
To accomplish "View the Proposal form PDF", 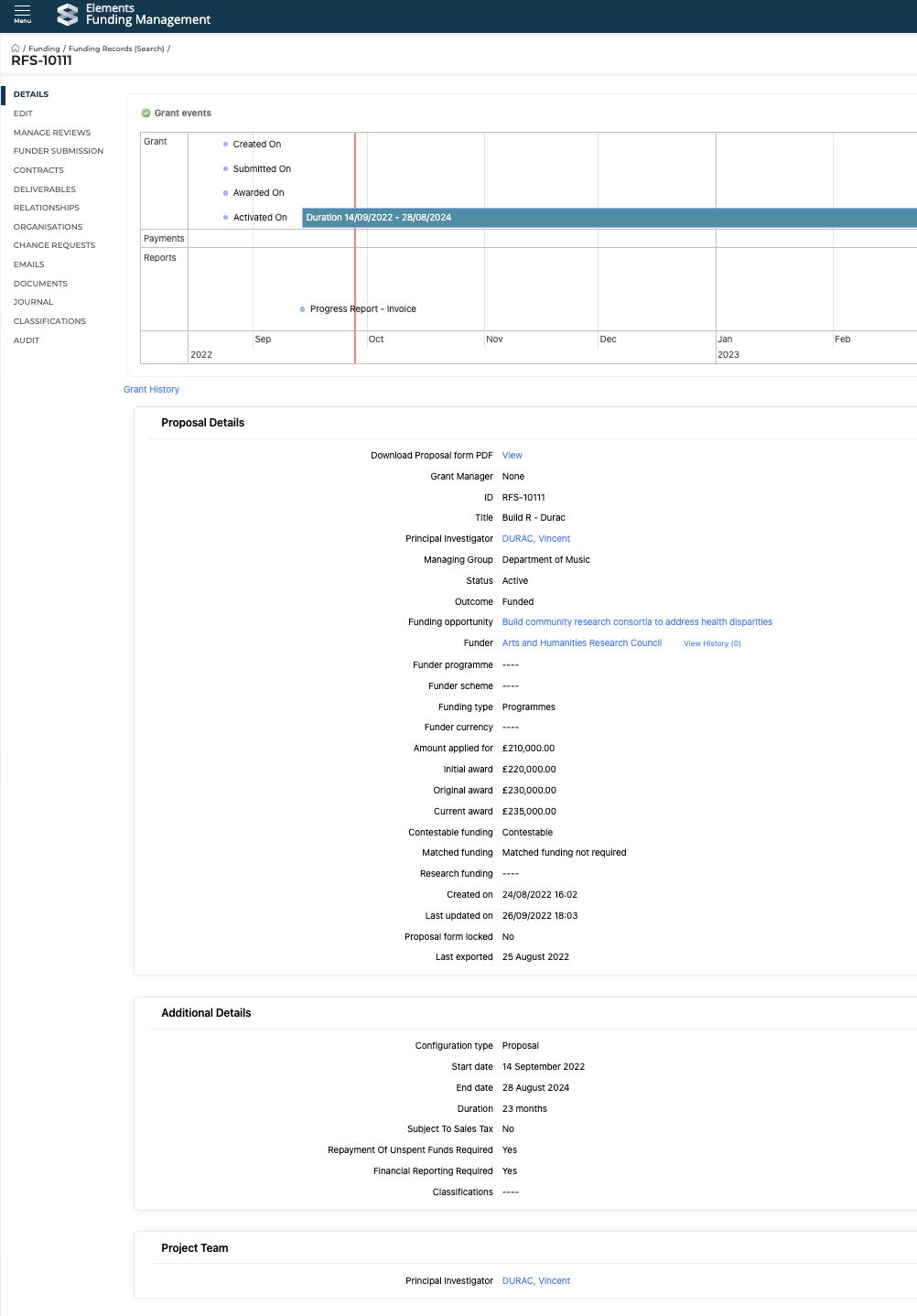I will [512, 456].
